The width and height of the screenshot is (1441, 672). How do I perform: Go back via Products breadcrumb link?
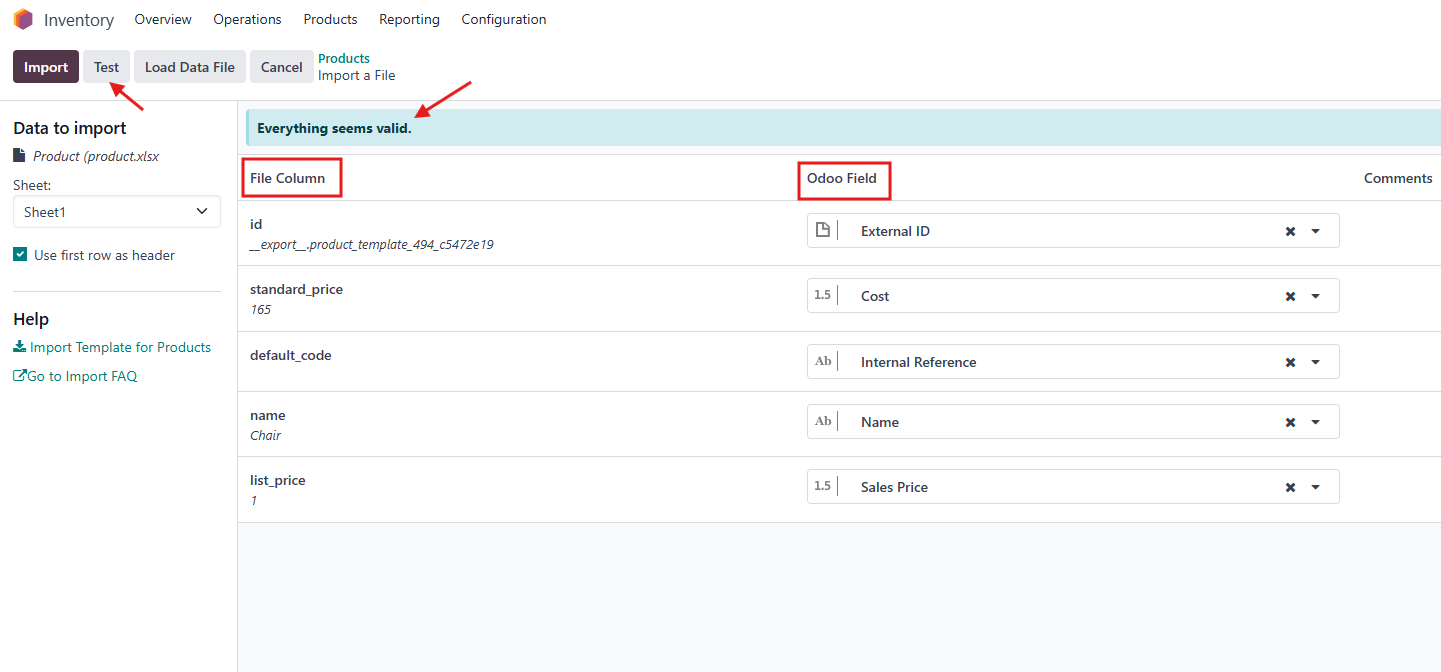pos(344,58)
